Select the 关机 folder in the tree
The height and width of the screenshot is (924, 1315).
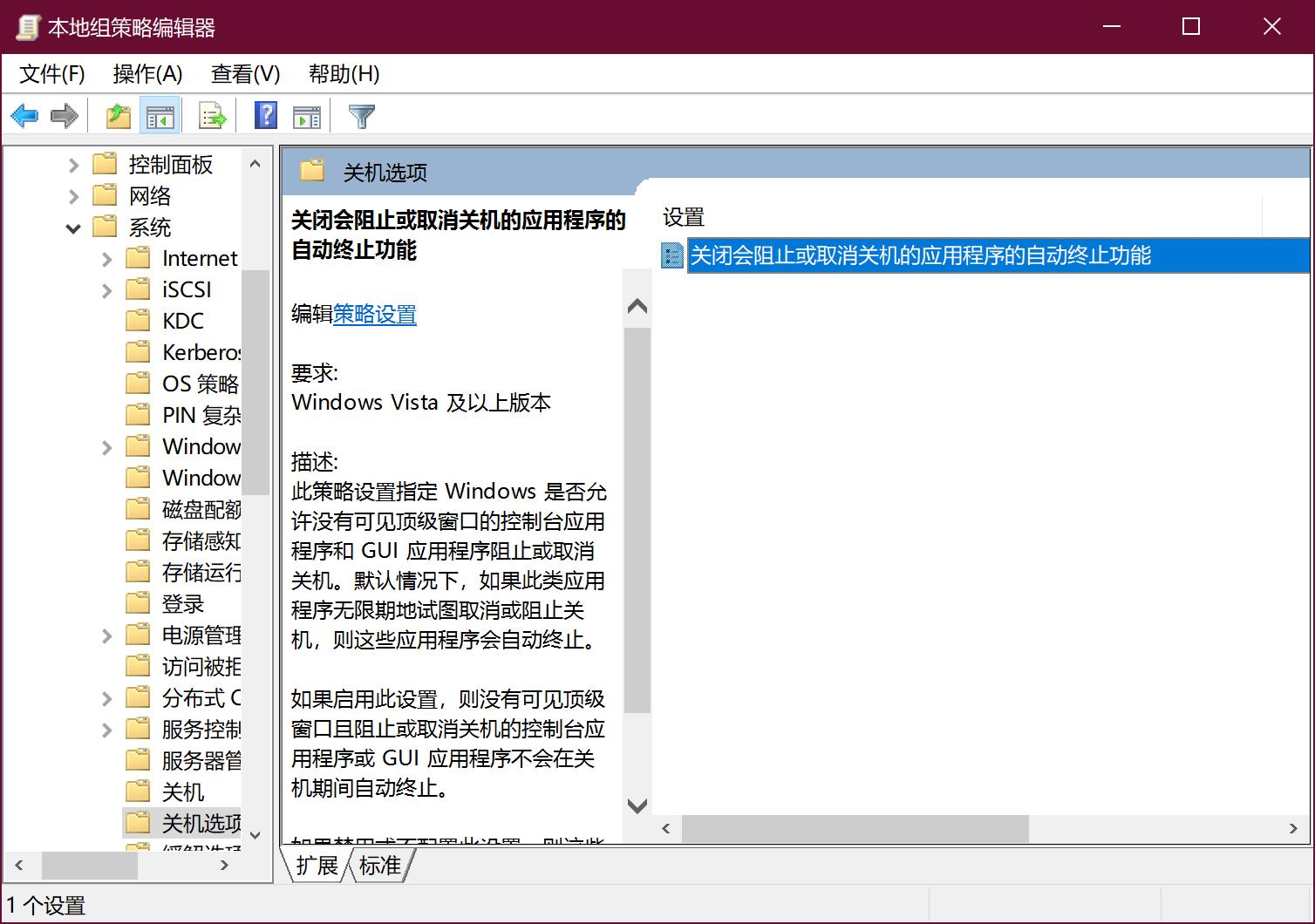(182, 791)
